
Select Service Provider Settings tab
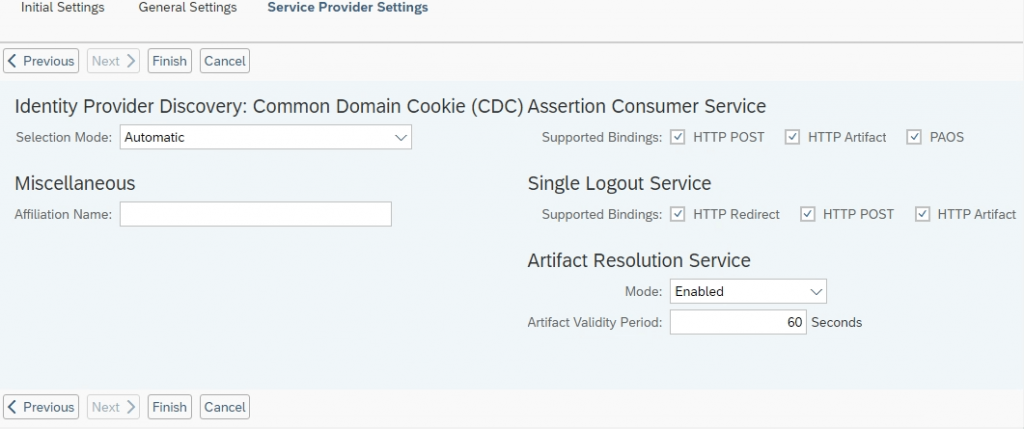point(347,8)
